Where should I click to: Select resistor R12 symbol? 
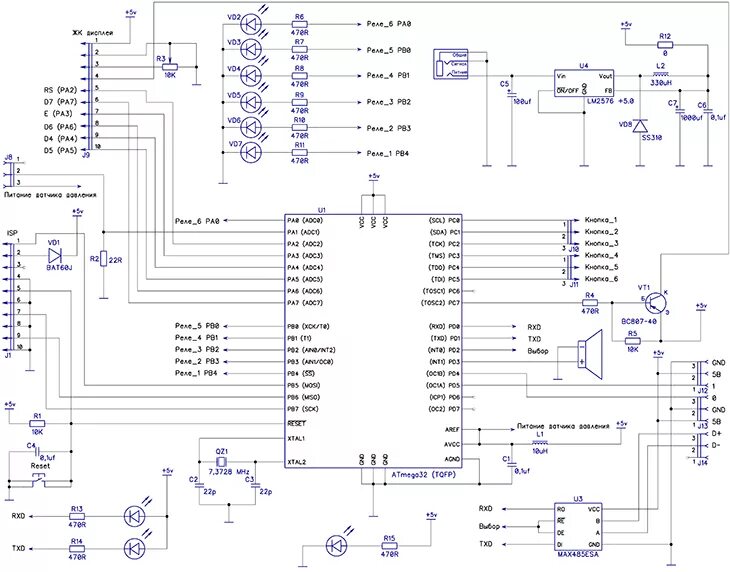(665, 45)
